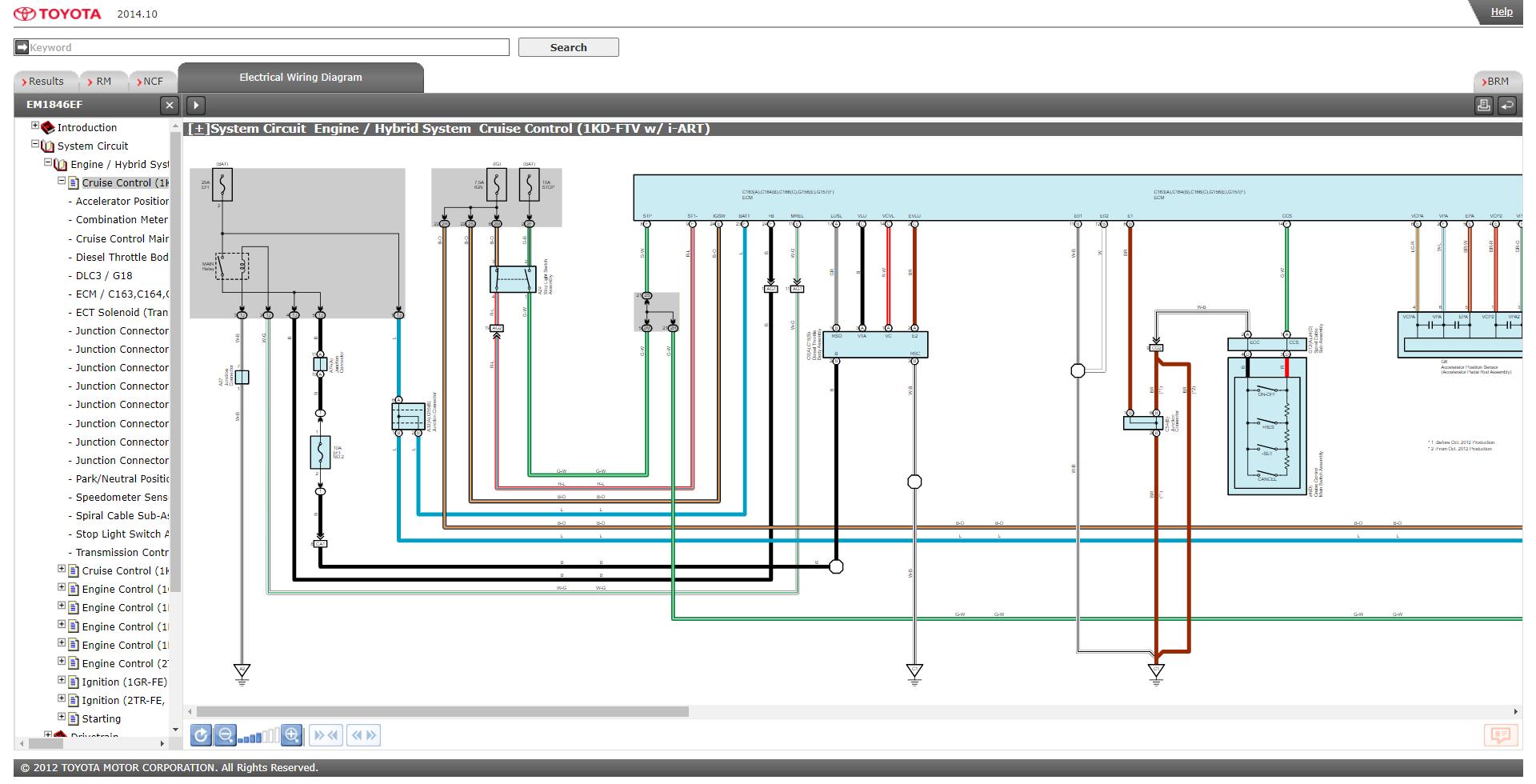
Task: Click the Introduction book icon
Action: coord(48,127)
